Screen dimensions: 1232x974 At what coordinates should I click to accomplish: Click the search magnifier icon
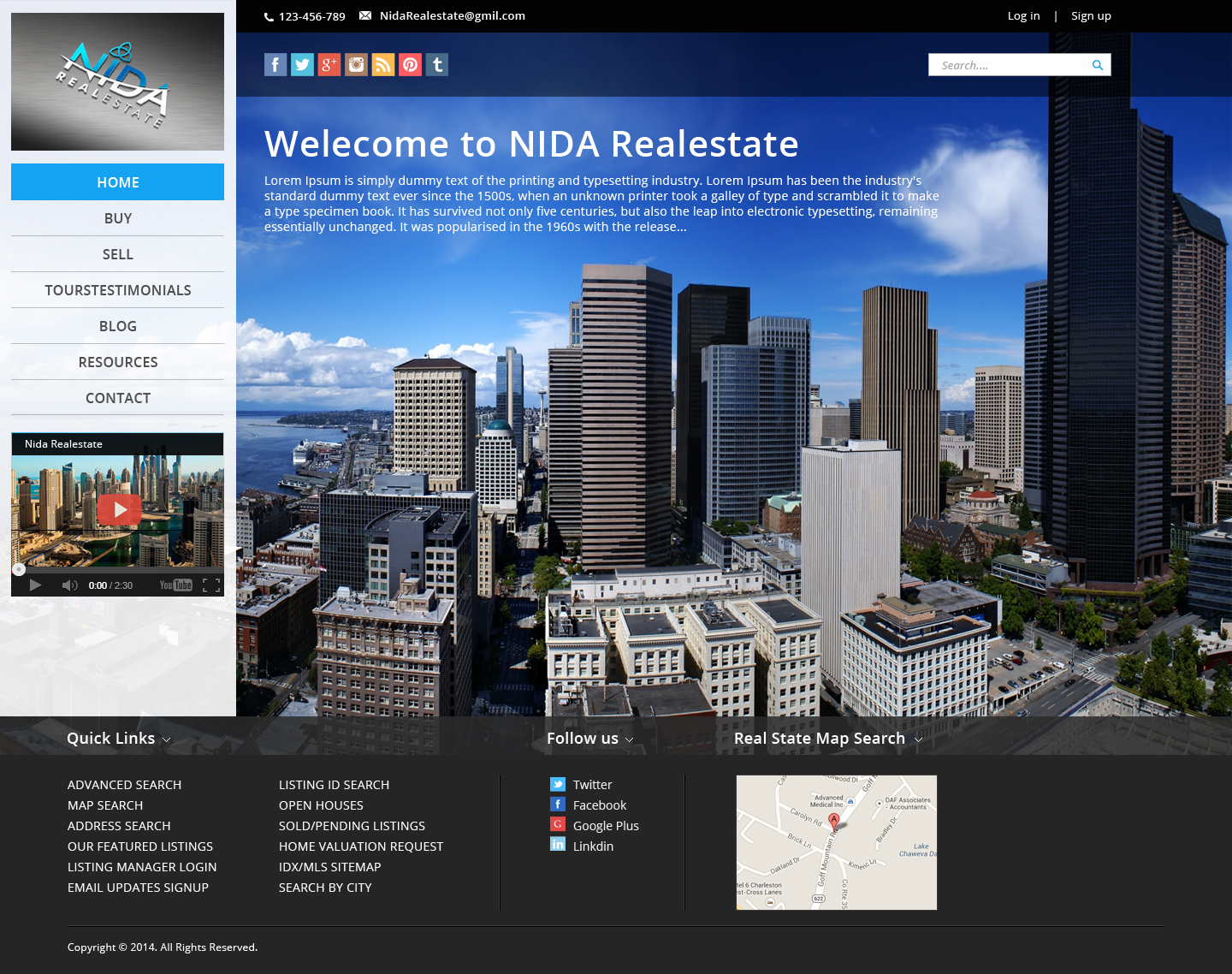1097,65
